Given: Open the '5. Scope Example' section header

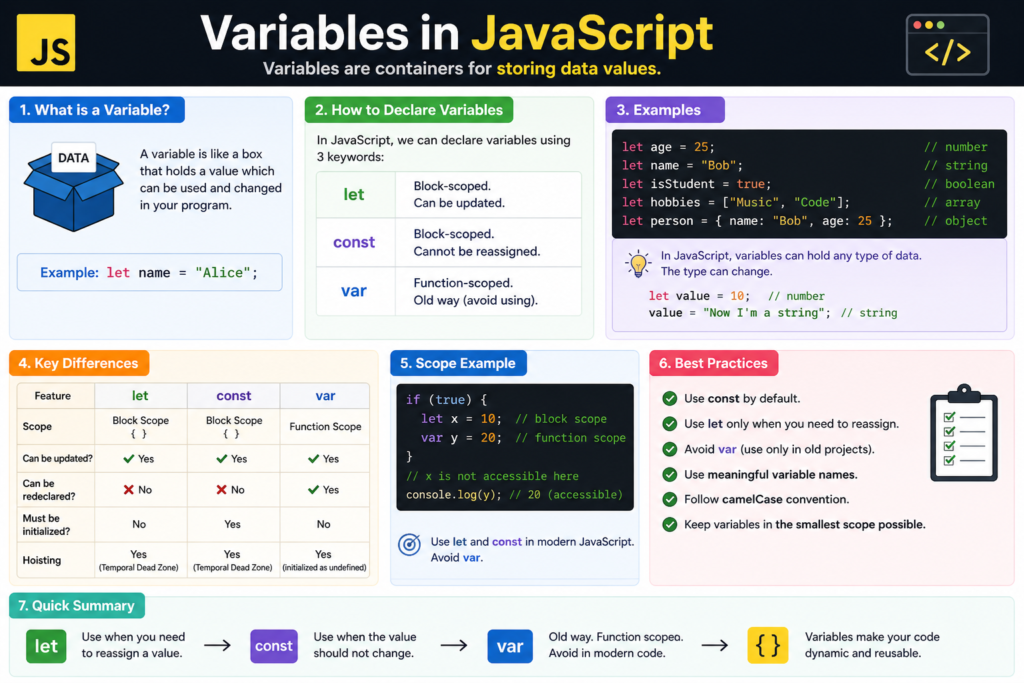Looking at the screenshot, I should (x=458, y=363).
